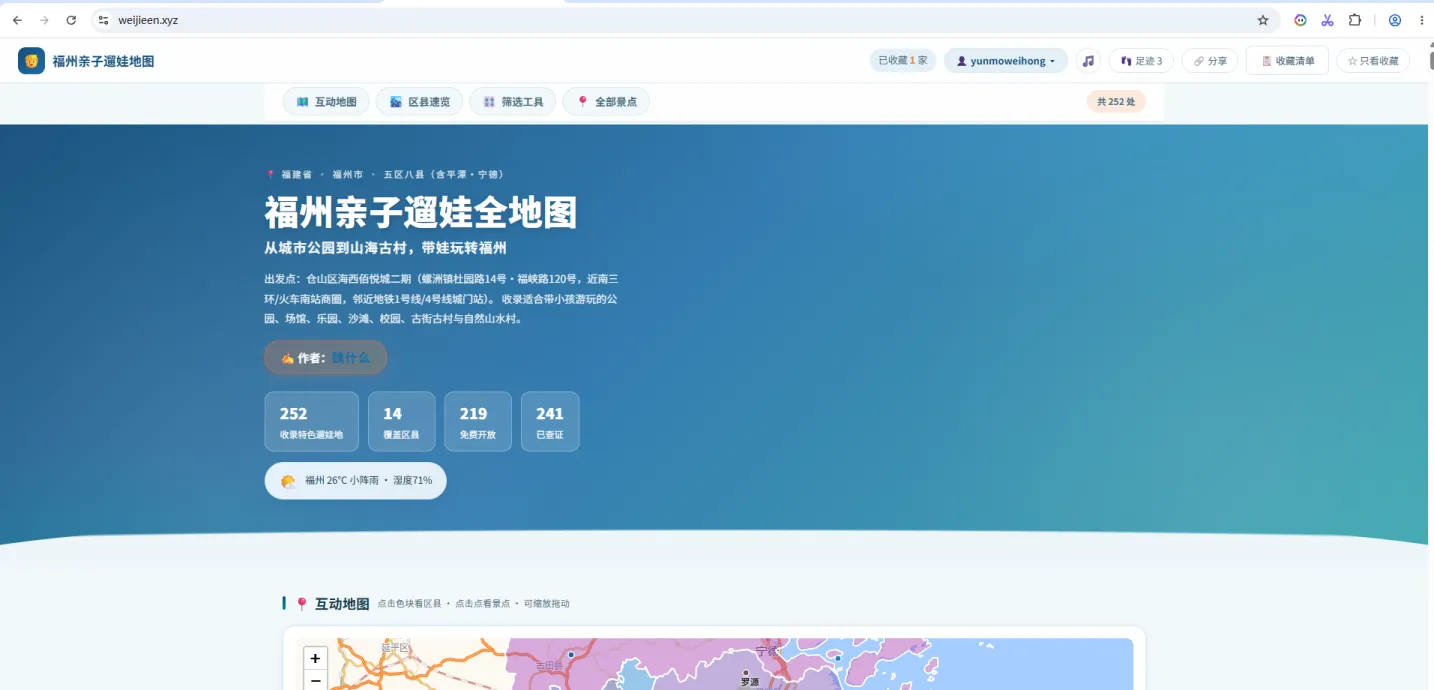
Task: Open the 筛选工具 nav tab
Action: [x=512, y=102]
